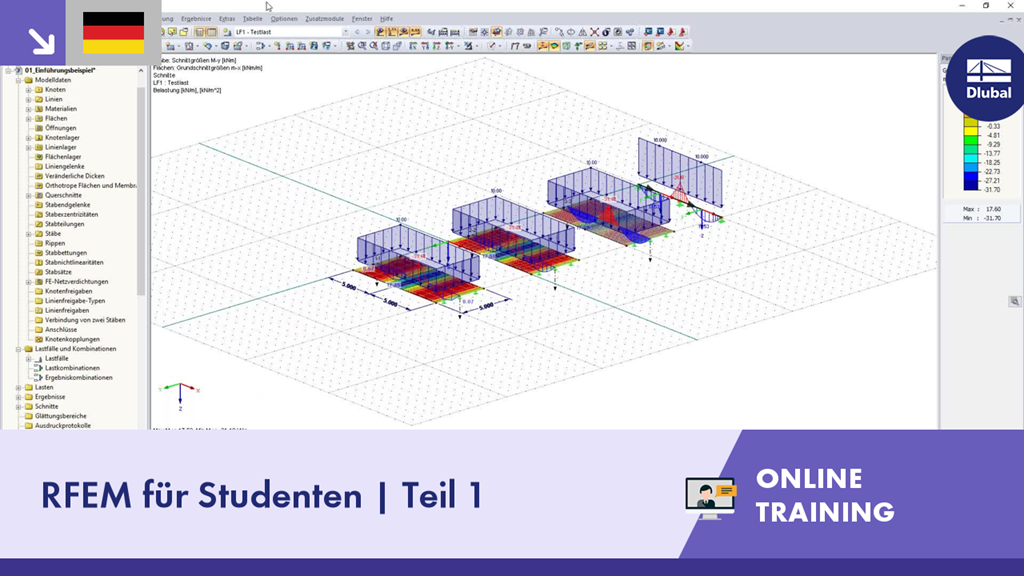Viewport: 1024px width, 576px height.
Task: Select Lastkombinationen in the navigator
Action: click(72, 368)
